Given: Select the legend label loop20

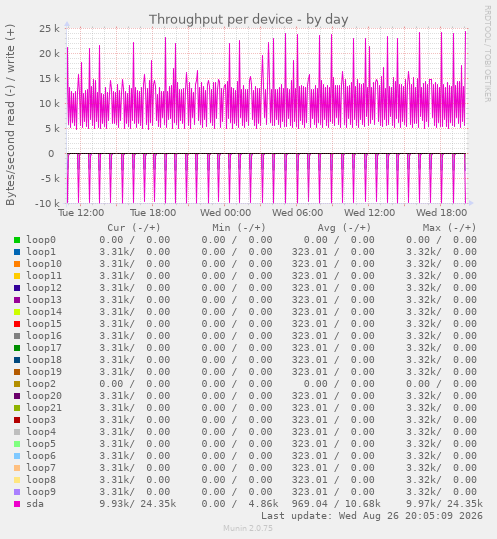Looking at the screenshot, I should 44,396.
